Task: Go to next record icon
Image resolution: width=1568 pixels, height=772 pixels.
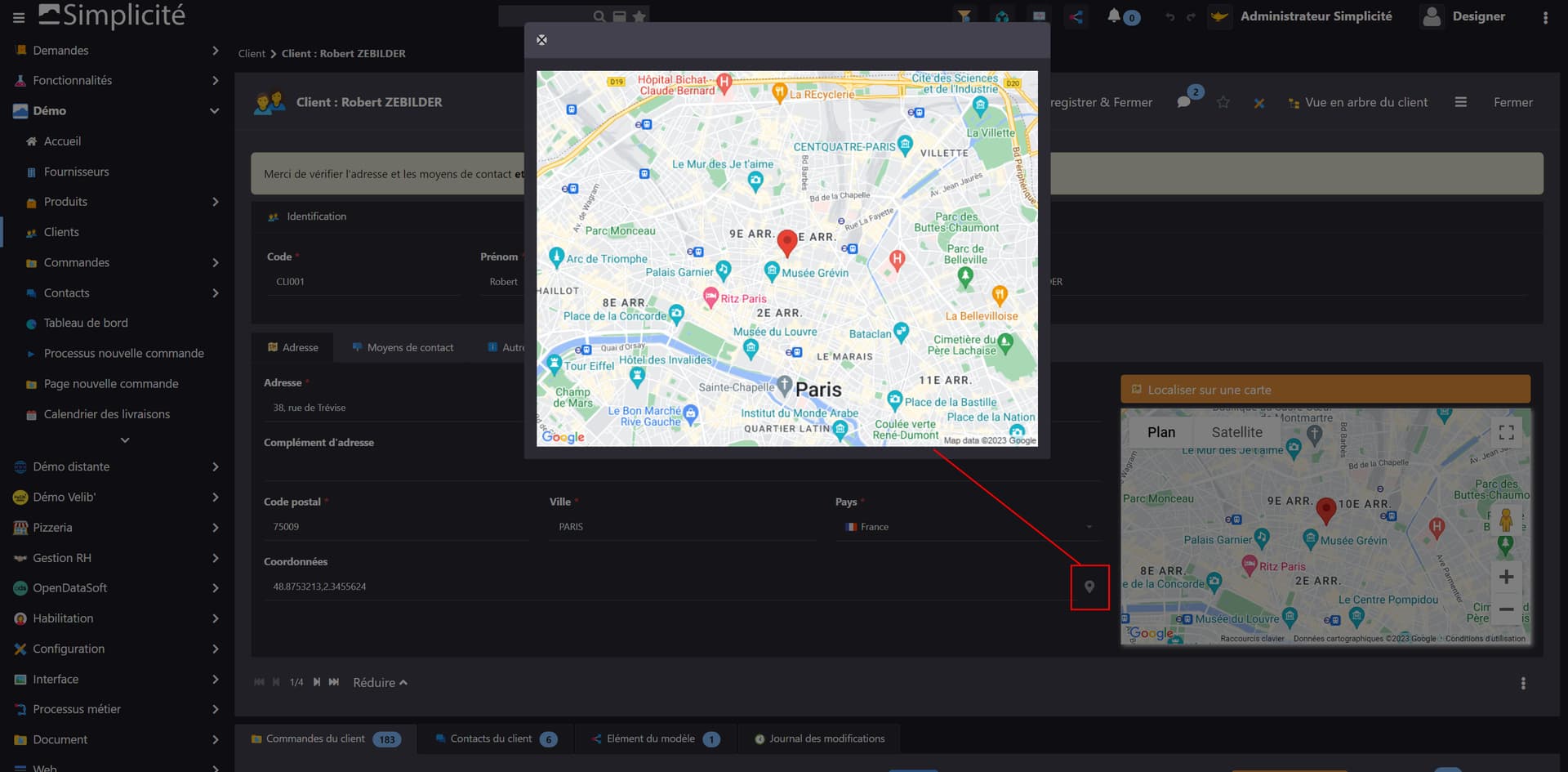Action: click(x=317, y=682)
